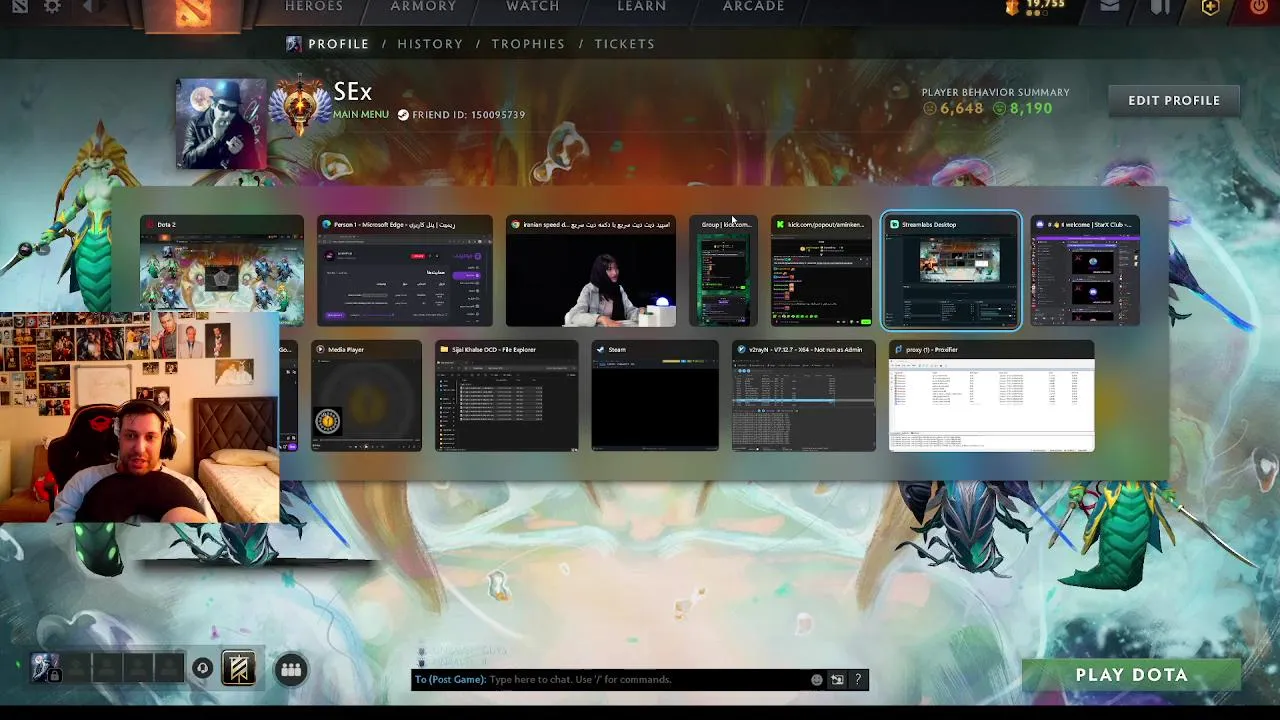
Task: Click the Main Menu status text
Action: click(x=361, y=115)
